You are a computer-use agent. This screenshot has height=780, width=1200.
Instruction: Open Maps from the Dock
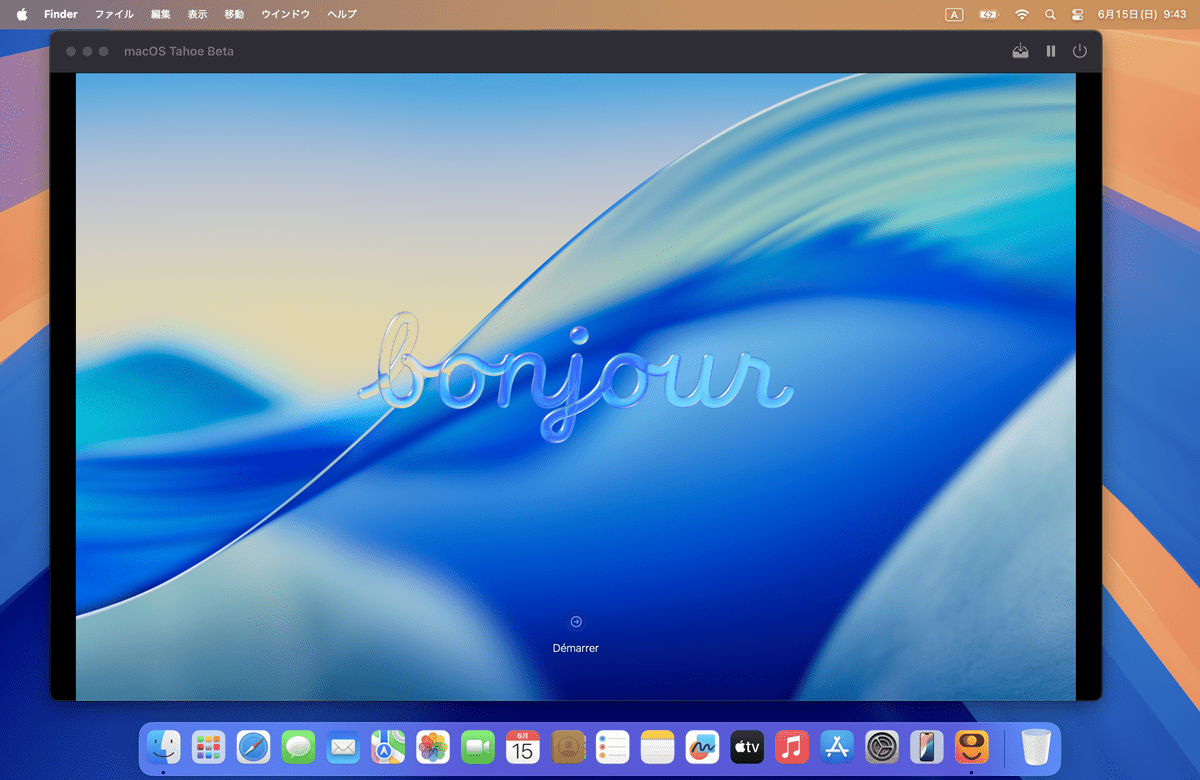click(388, 747)
